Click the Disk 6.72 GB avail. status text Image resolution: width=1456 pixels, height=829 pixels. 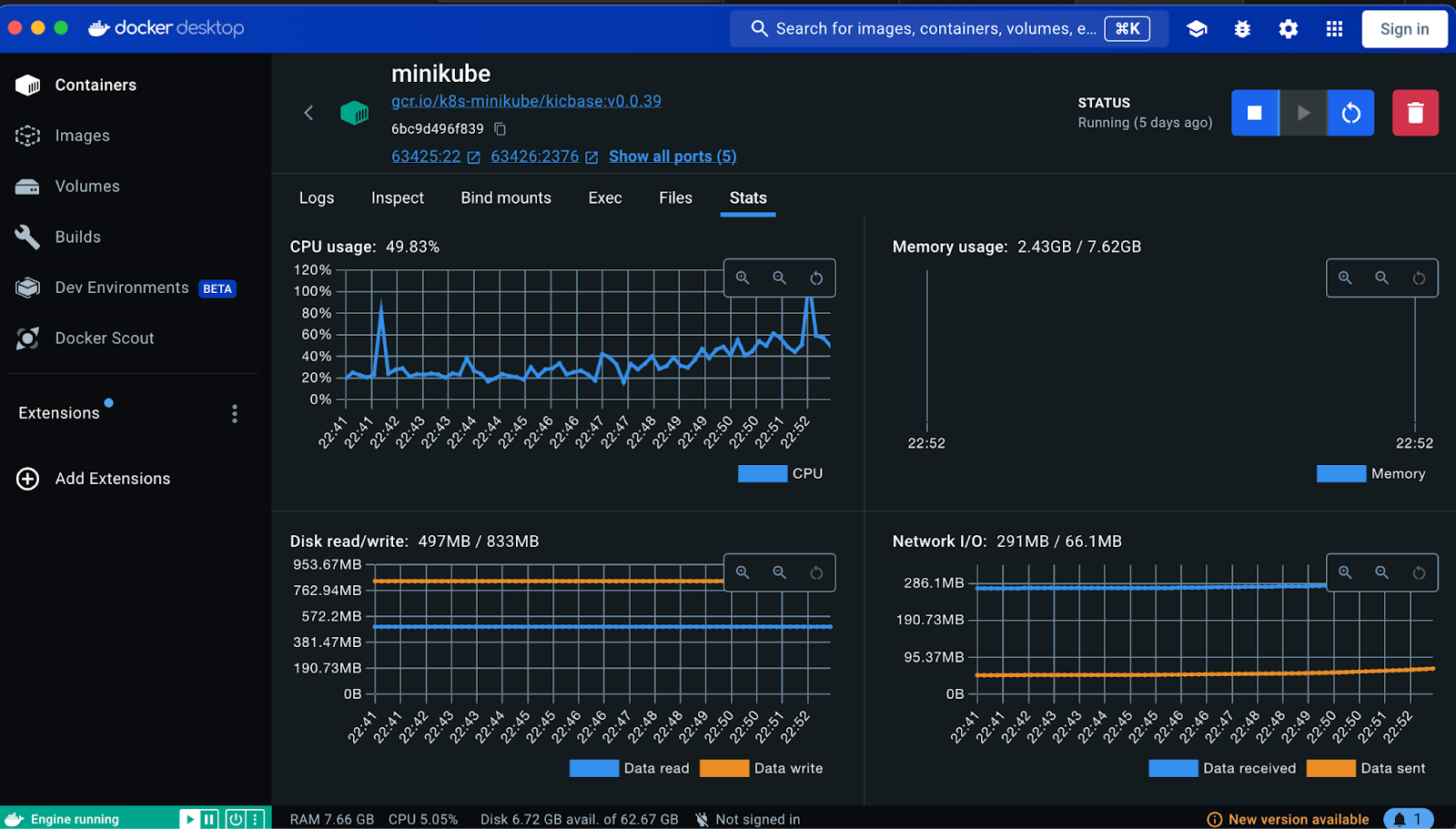pyautogui.click(x=580, y=819)
